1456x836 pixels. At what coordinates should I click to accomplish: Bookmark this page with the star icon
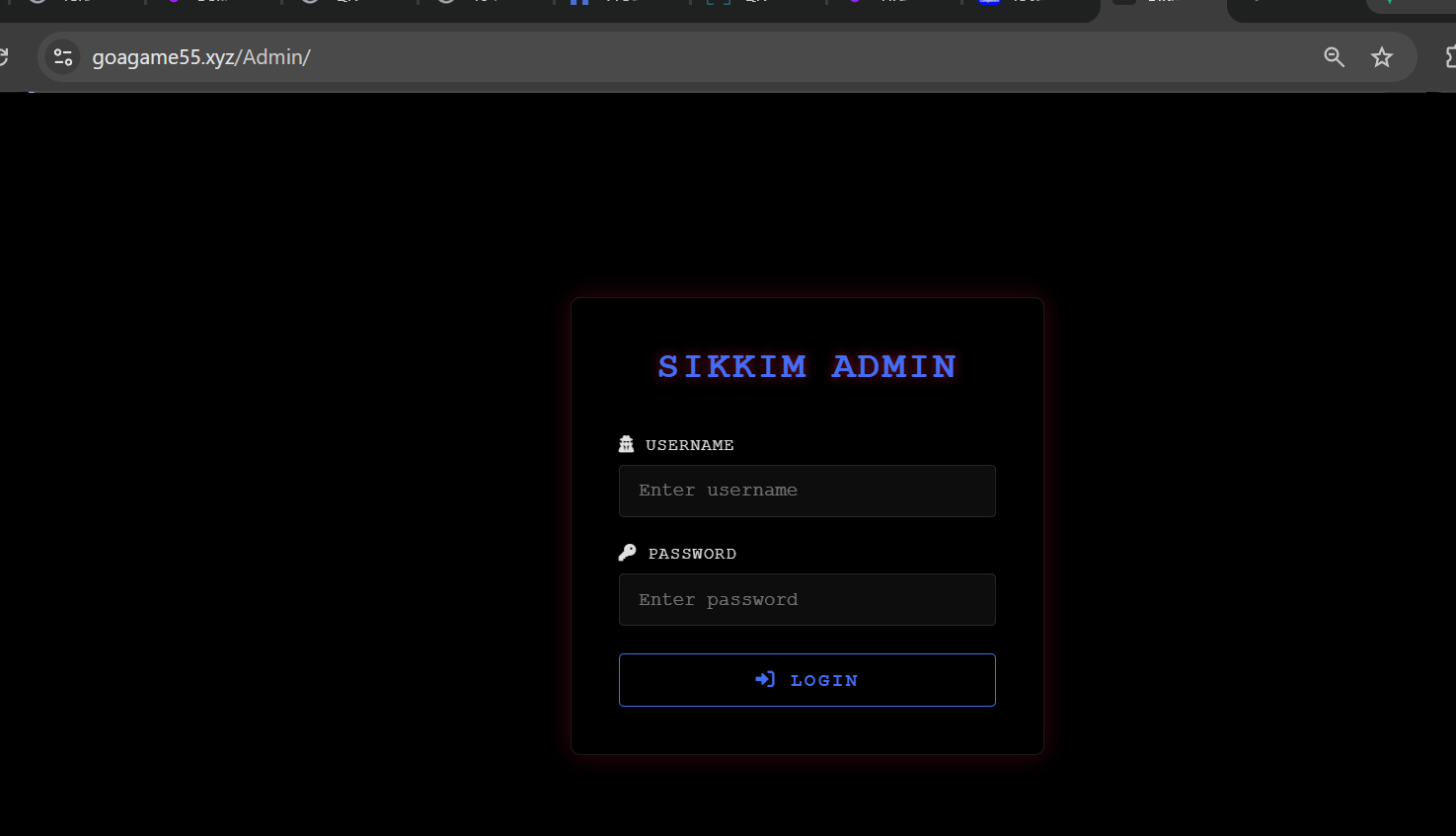[1382, 57]
